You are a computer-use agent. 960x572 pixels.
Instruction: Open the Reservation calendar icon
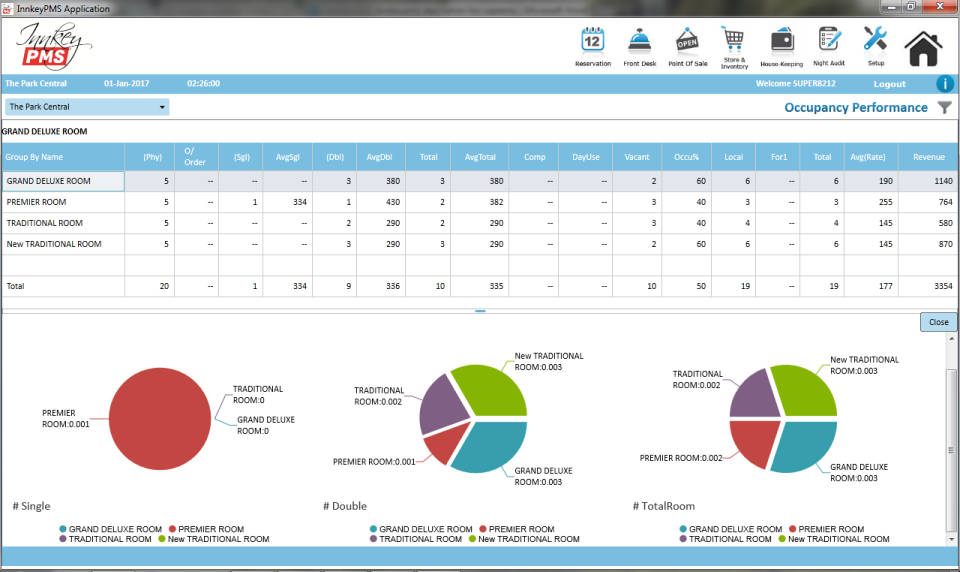coord(592,42)
